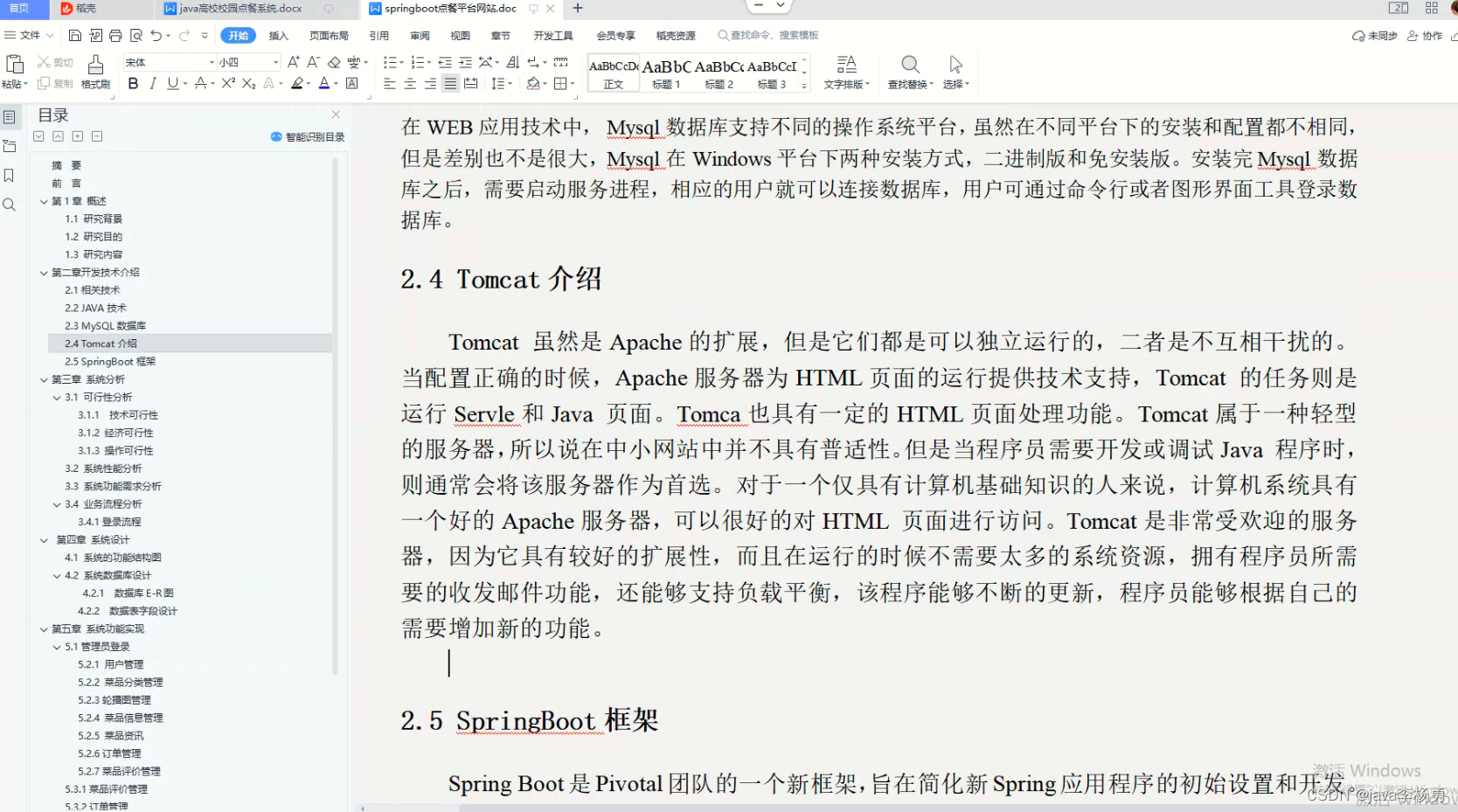Click the Print Preview icon
The height and width of the screenshot is (812, 1458).
pyautogui.click(x=136, y=35)
